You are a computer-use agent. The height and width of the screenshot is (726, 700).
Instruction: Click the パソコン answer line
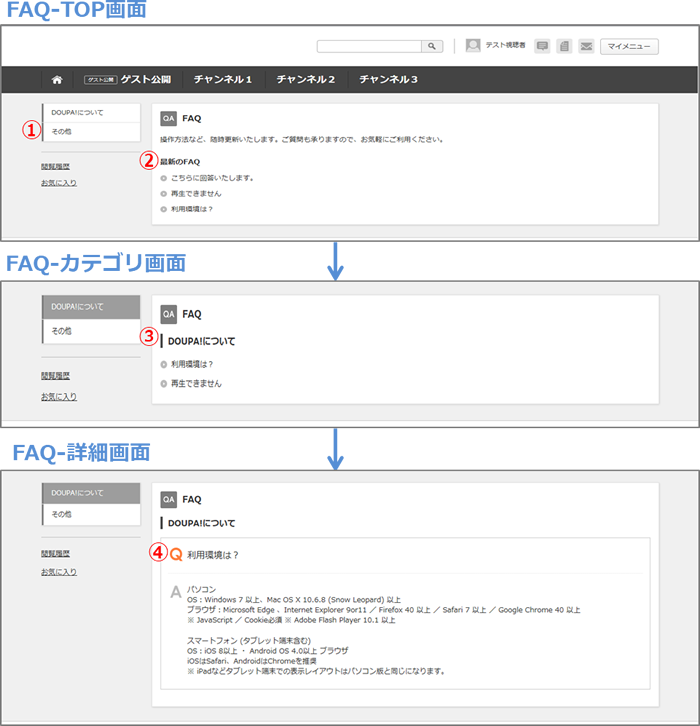[x=201, y=589]
